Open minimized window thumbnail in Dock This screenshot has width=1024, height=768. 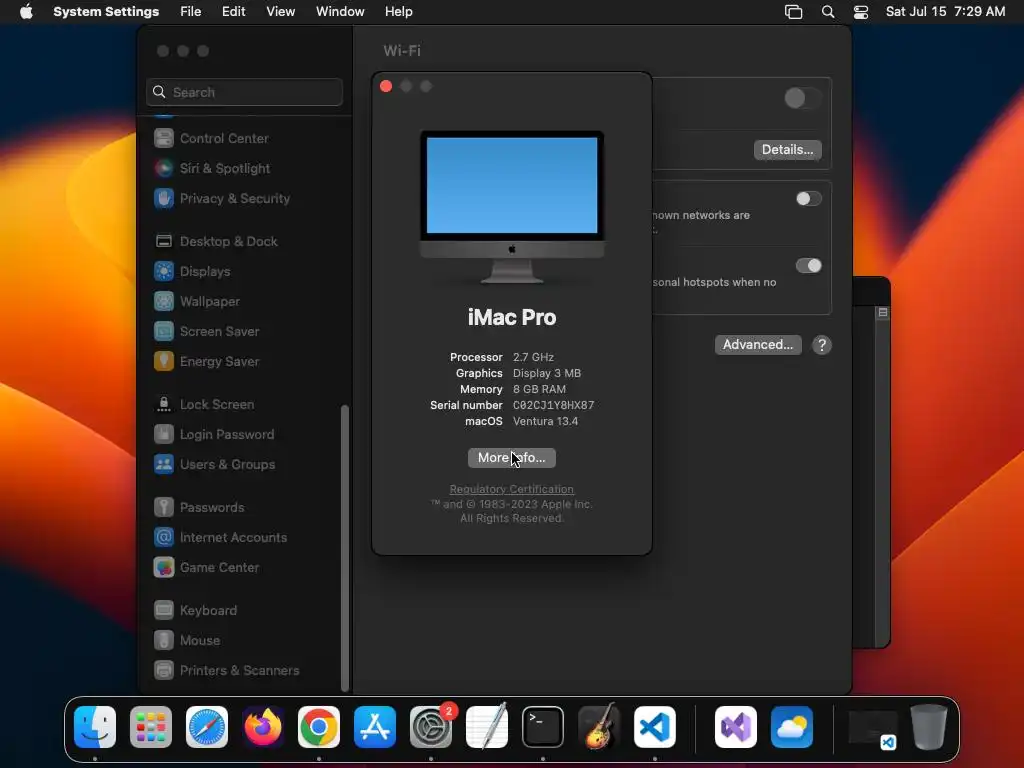[x=872, y=729]
